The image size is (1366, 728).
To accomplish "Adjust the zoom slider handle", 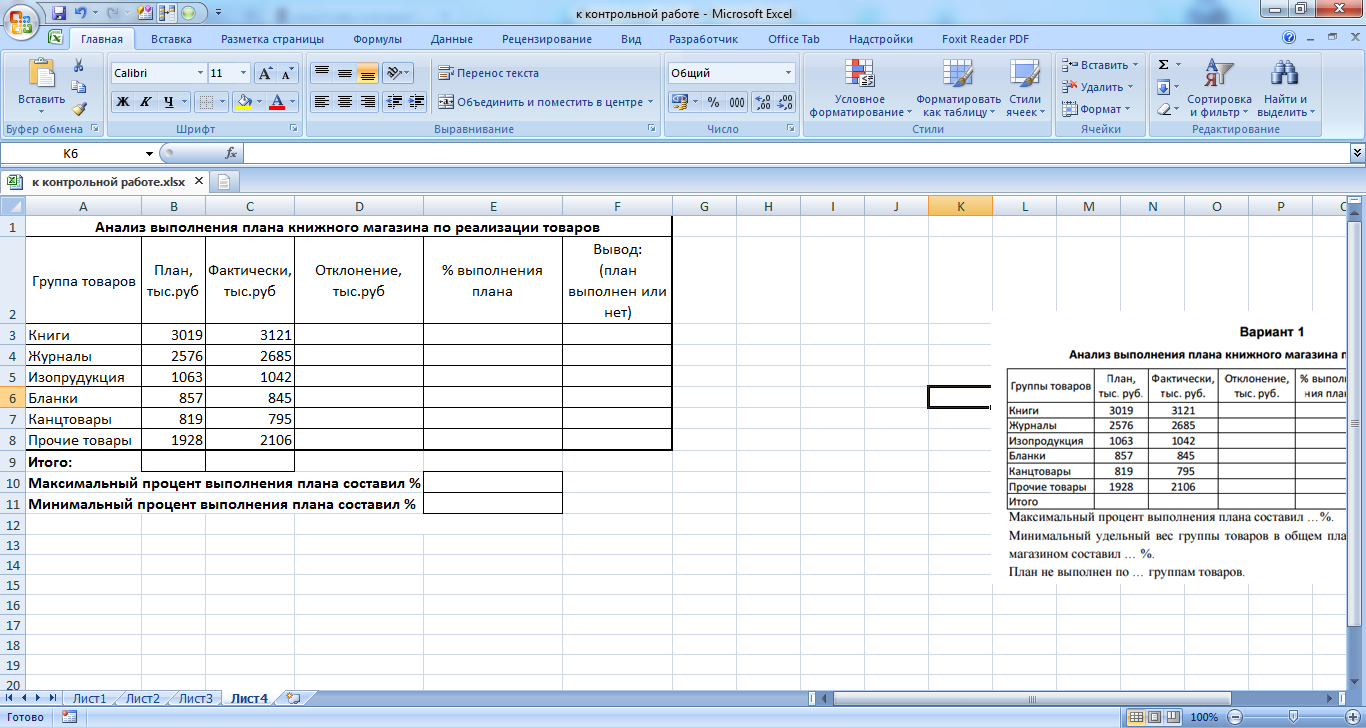I will tap(1292, 717).
